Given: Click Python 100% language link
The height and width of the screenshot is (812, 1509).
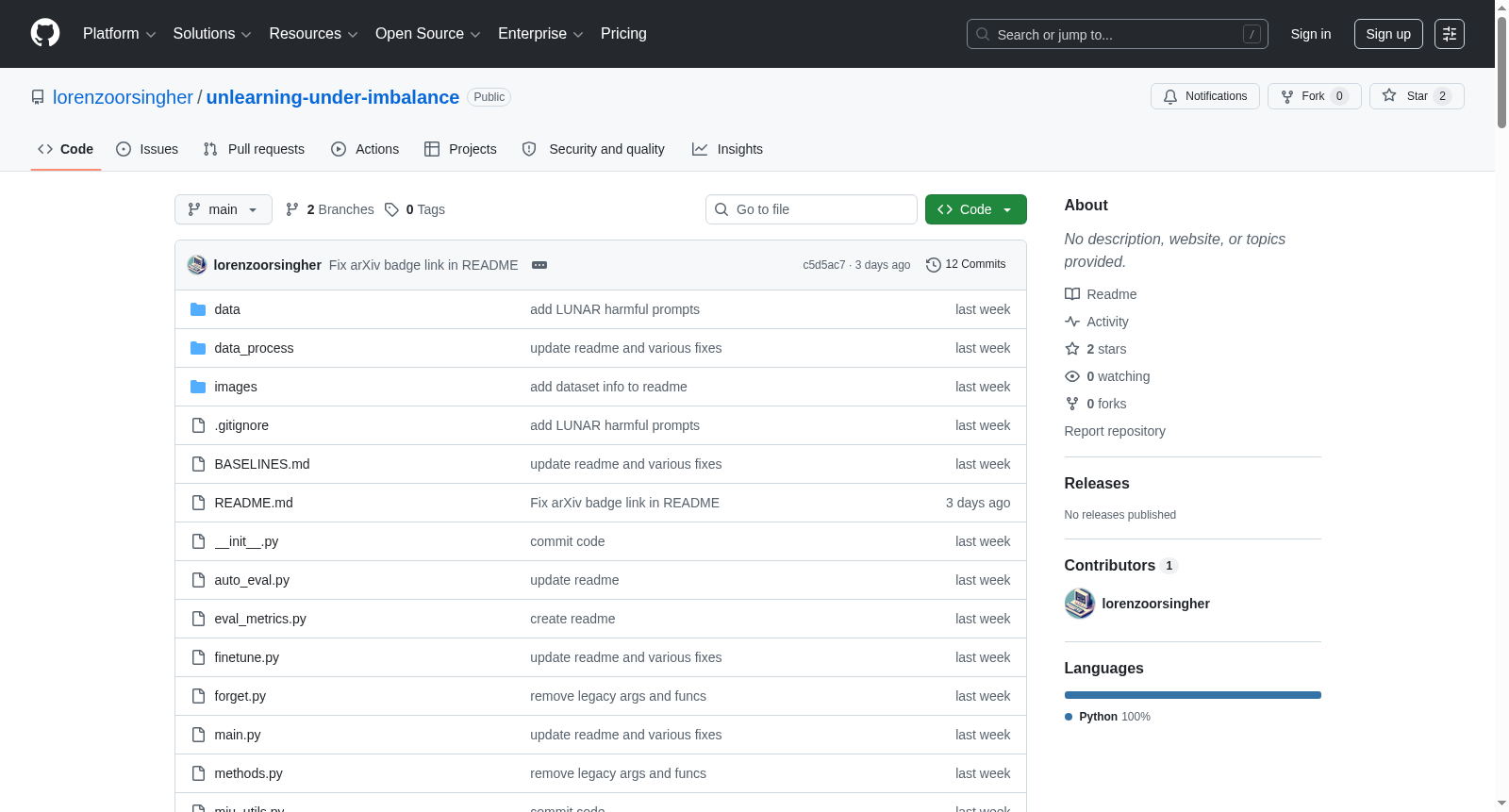Looking at the screenshot, I should pyautogui.click(x=1108, y=717).
